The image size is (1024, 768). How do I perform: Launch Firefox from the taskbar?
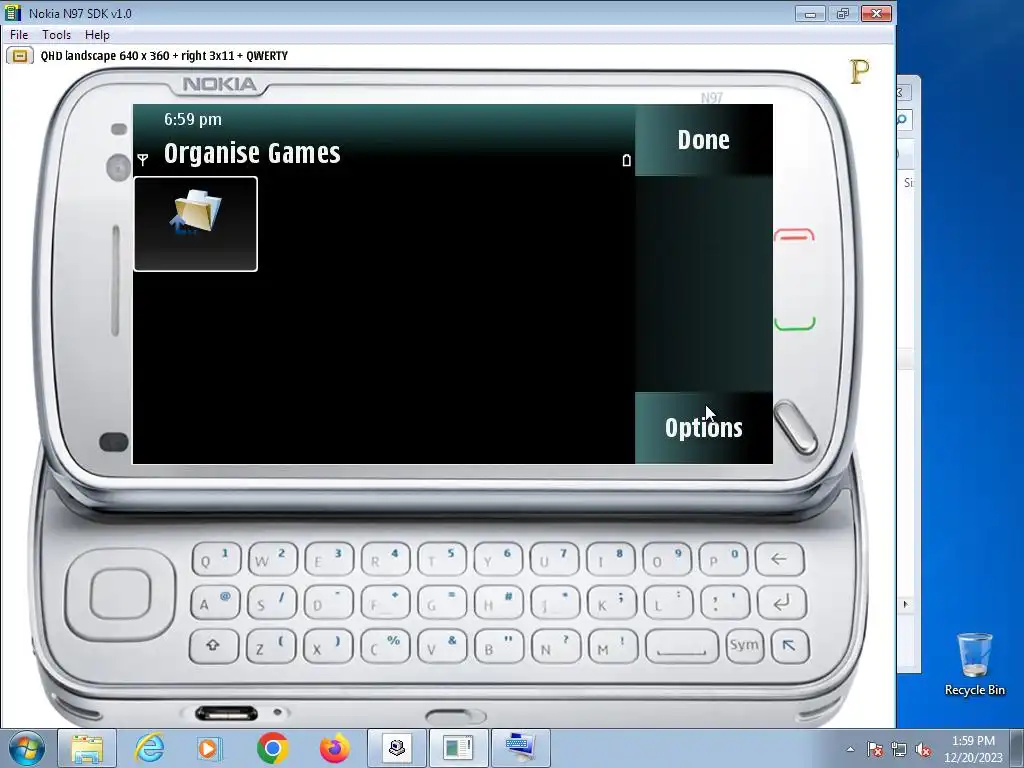[334, 748]
